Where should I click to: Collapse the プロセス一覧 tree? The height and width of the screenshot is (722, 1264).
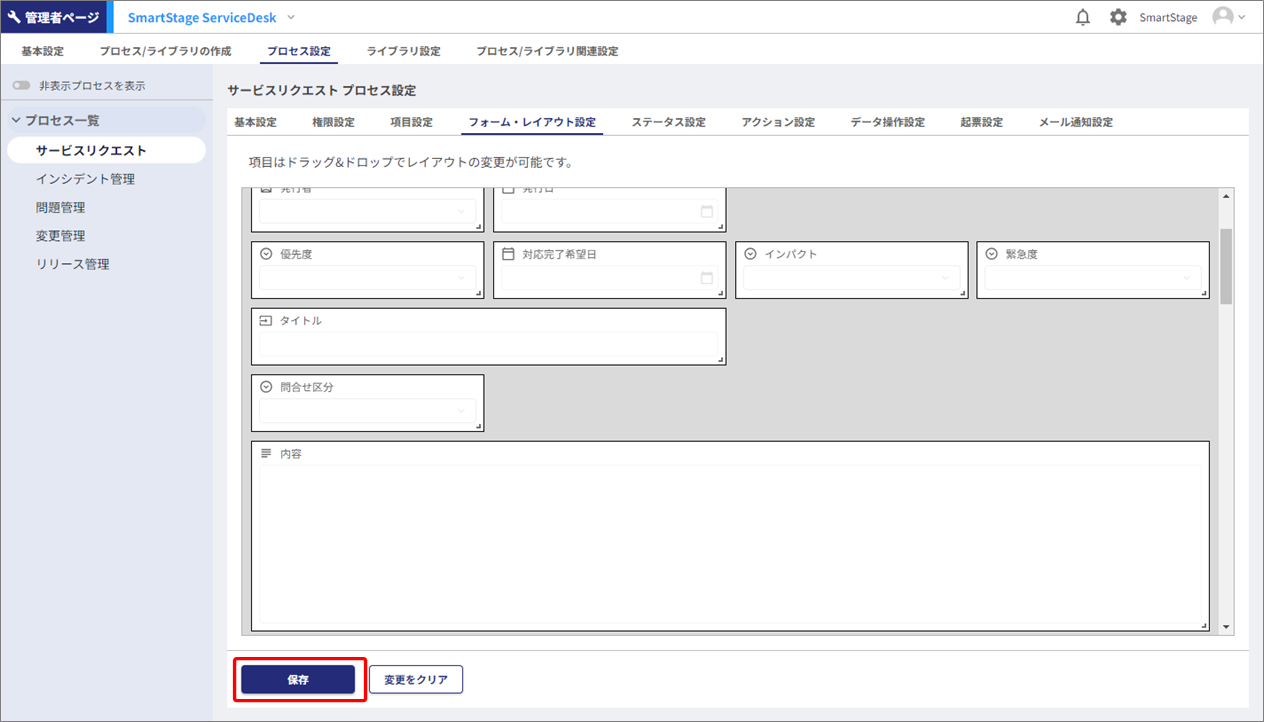pyautogui.click(x=16, y=121)
